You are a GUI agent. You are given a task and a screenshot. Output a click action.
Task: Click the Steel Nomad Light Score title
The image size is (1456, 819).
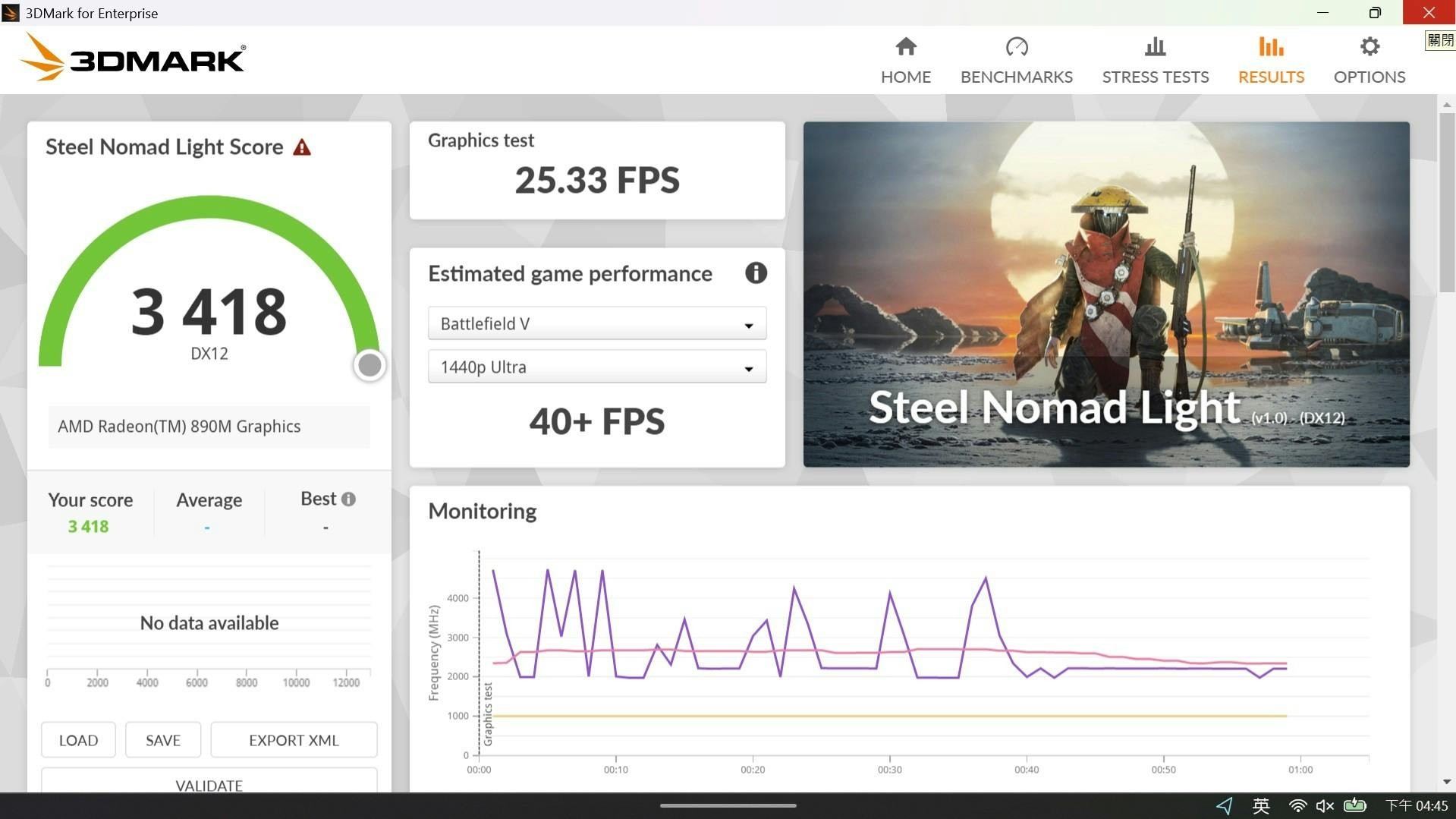tap(165, 147)
